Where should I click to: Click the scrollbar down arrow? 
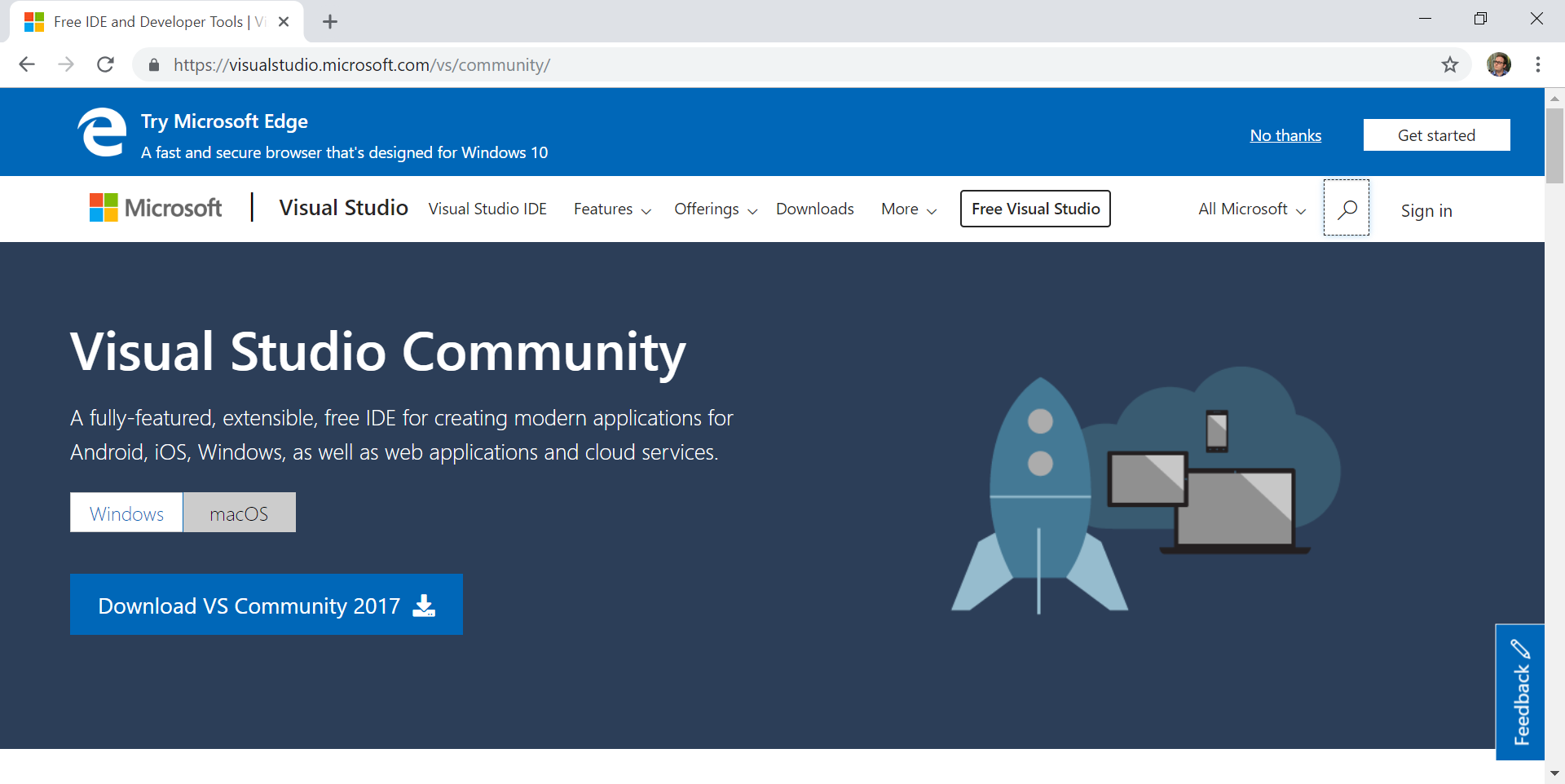pos(1554,773)
